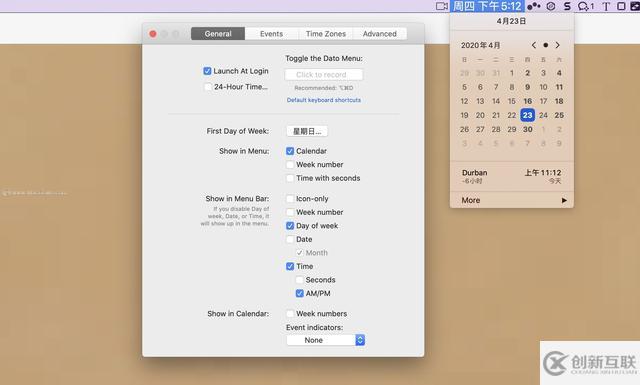
Task: Enable Time with seconds checkbox
Action: point(290,178)
